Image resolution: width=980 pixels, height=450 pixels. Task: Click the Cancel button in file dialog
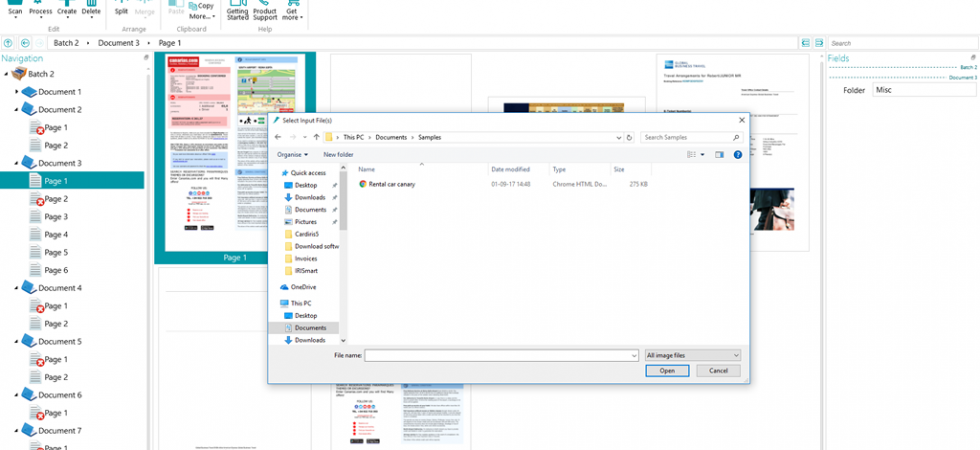pos(718,371)
